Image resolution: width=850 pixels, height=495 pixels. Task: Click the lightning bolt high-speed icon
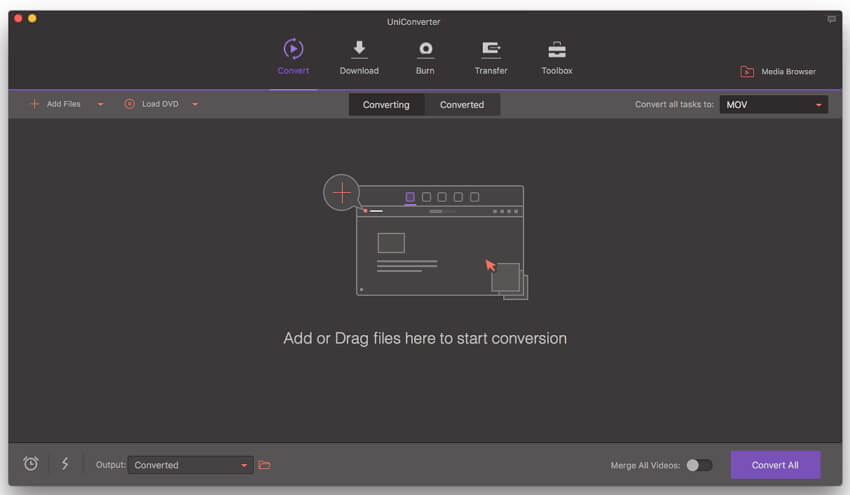tap(65, 464)
